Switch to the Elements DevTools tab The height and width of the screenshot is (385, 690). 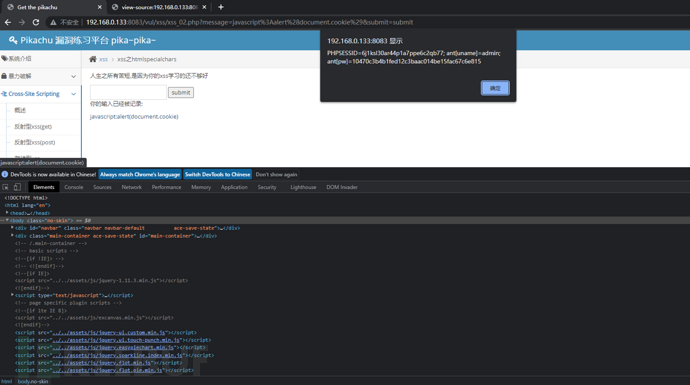(44, 187)
